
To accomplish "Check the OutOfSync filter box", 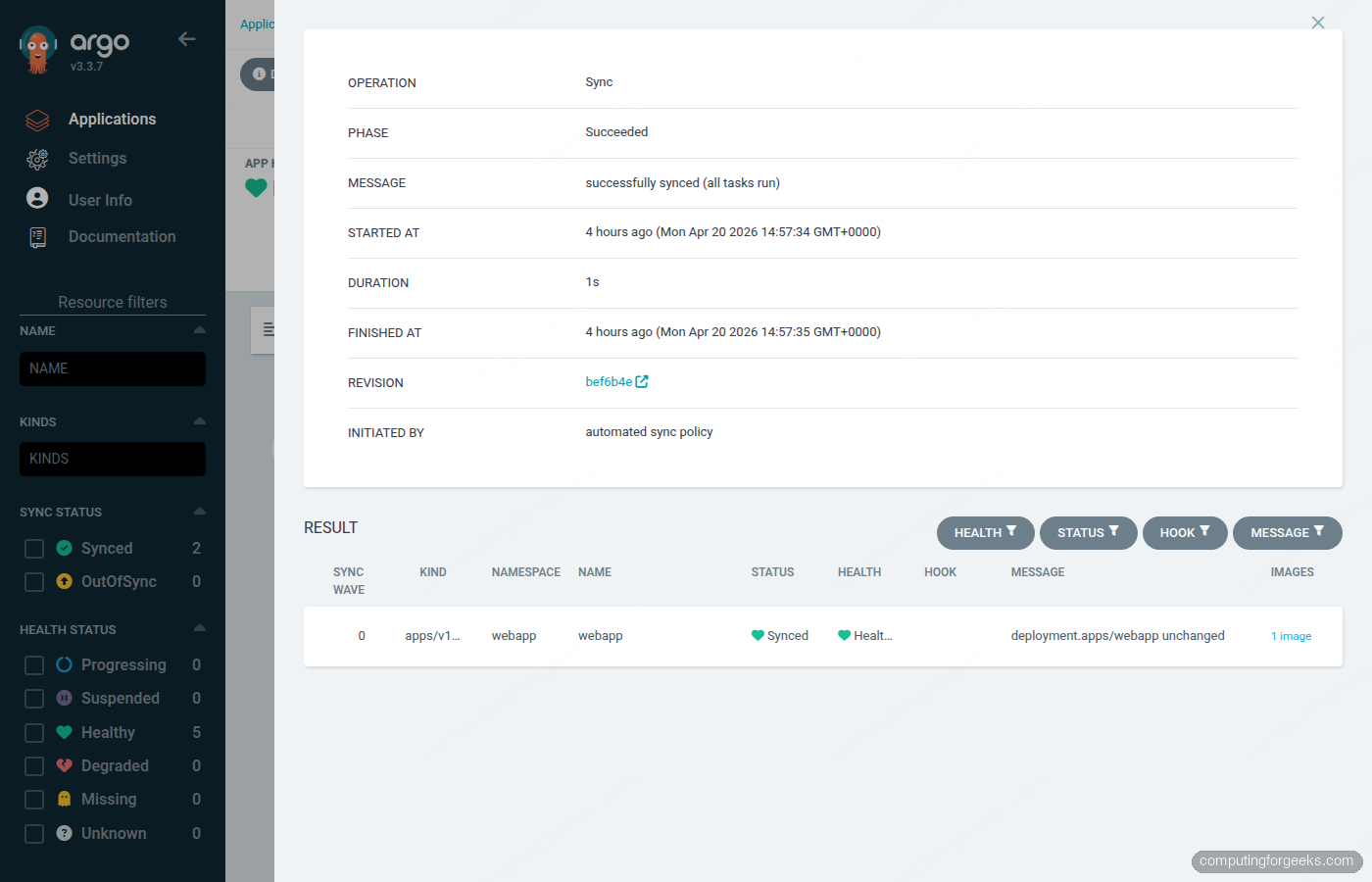I will tap(34, 582).
